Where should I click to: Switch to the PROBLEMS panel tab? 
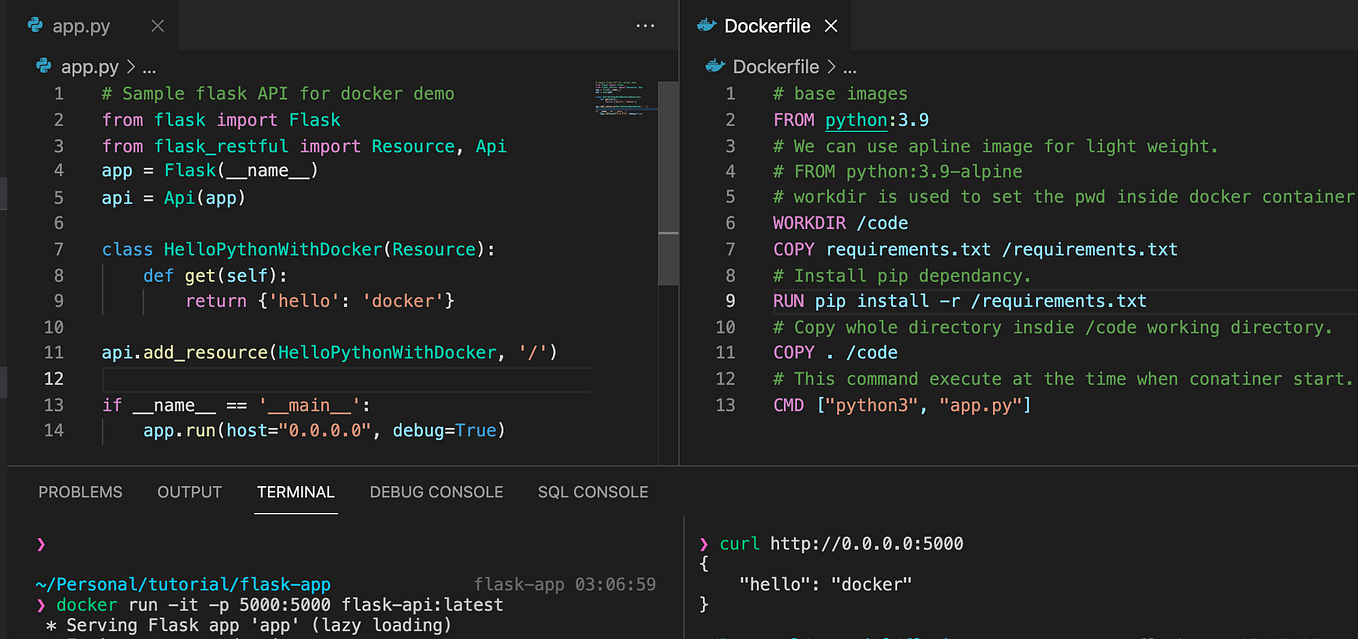(x=80, y=492)
